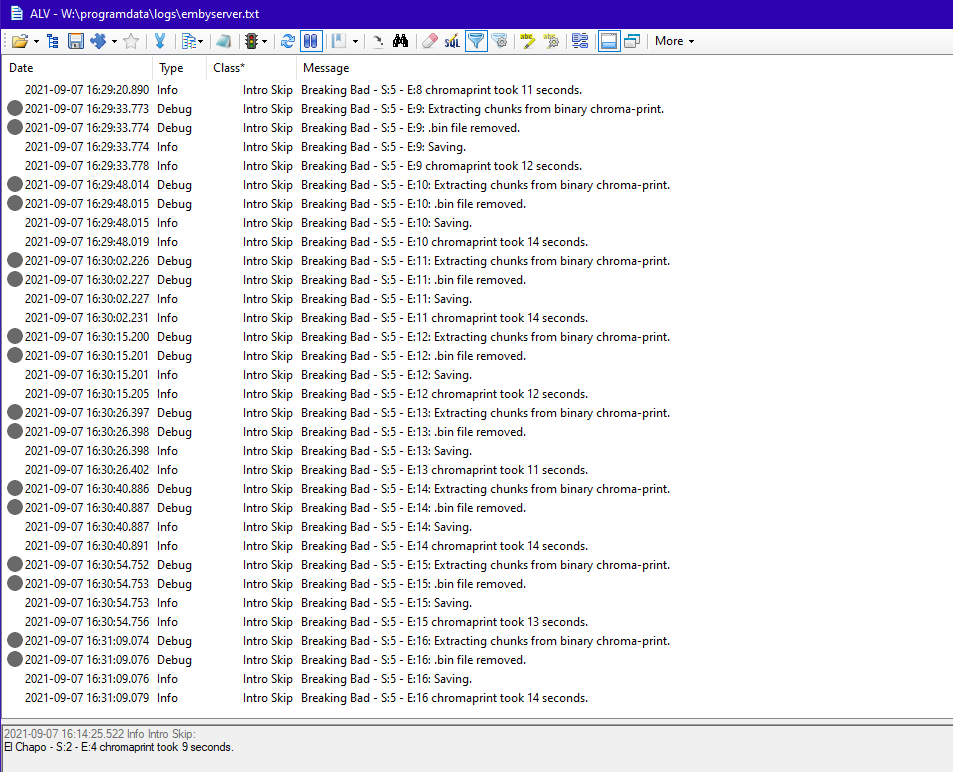Image resolution: width=953 pixels, height=772 pixels.
Task: Click the colored document lines icon
Action: 189,41
